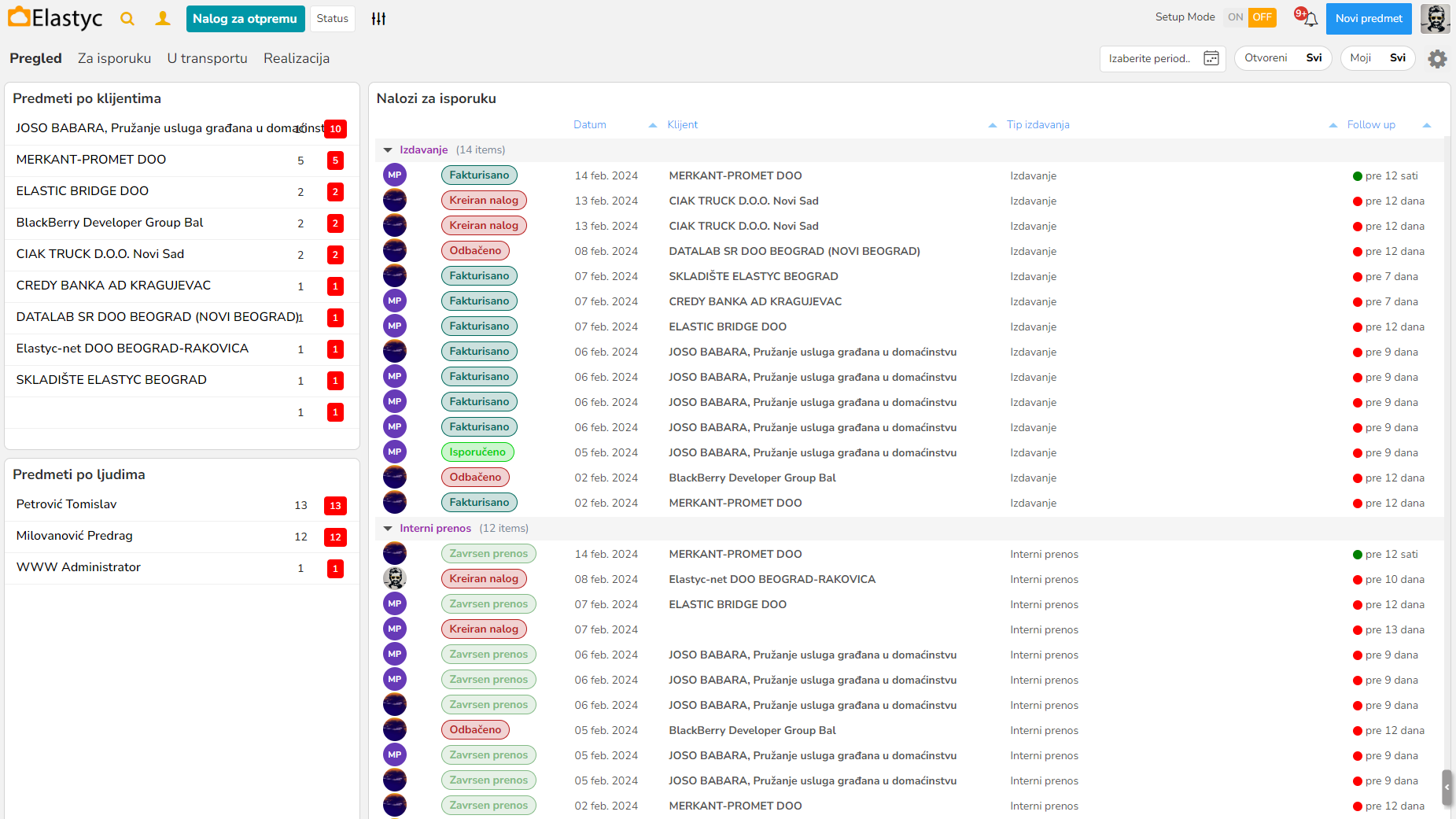The width and height of the screenshot is (1456, 819).
Task: Sort by the Tip izdavanja column
Action: click(1038, 124)
